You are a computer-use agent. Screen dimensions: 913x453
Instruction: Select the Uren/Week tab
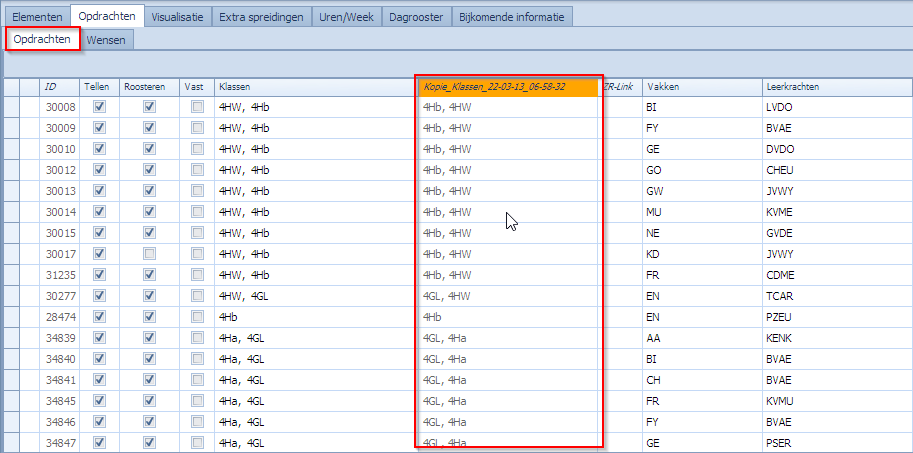coord(346,17)
